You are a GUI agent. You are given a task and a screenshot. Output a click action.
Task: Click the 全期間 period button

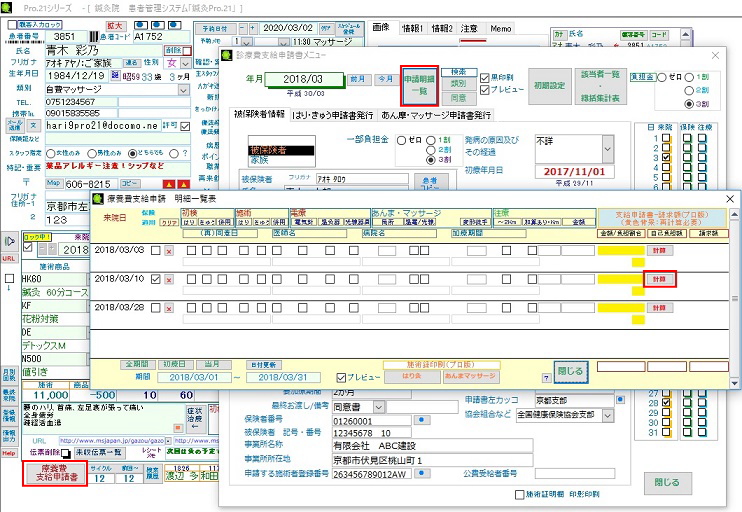click(x=137, y=364)
